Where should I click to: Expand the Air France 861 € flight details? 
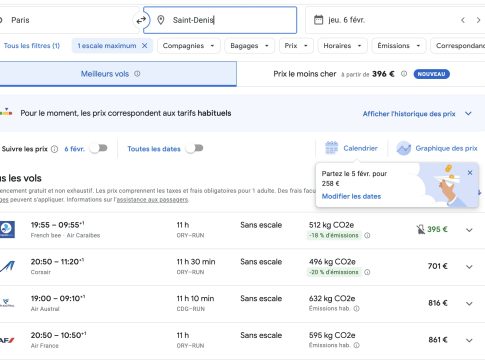[x=469, y=340]
